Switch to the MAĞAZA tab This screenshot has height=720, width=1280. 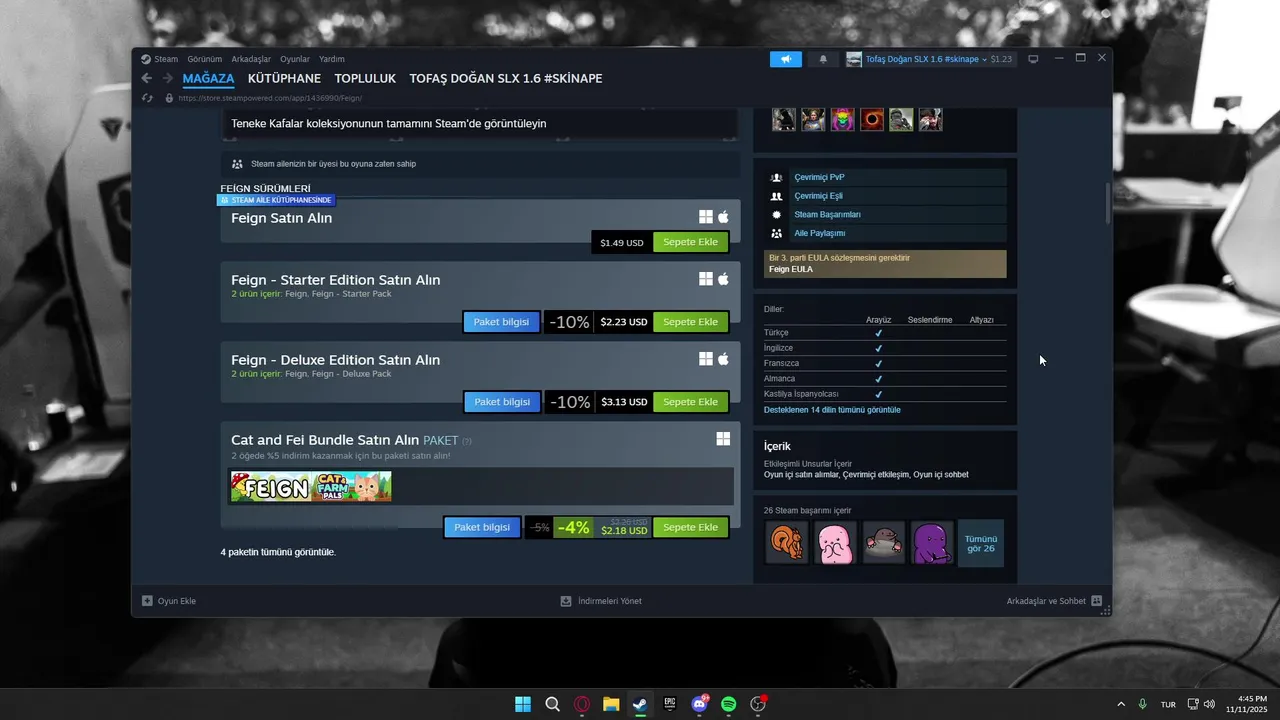coord(208,78)
